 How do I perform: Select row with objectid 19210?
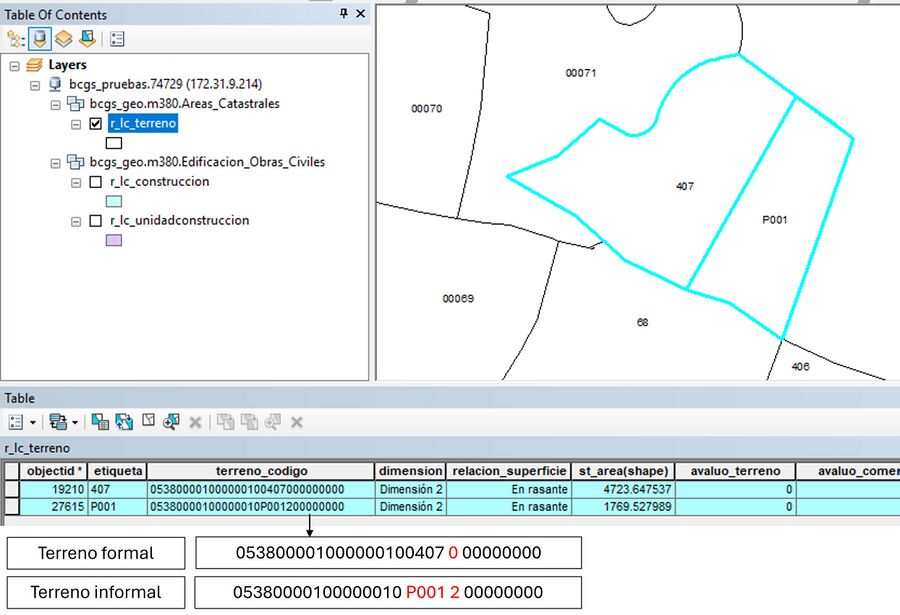pos(12,489)
